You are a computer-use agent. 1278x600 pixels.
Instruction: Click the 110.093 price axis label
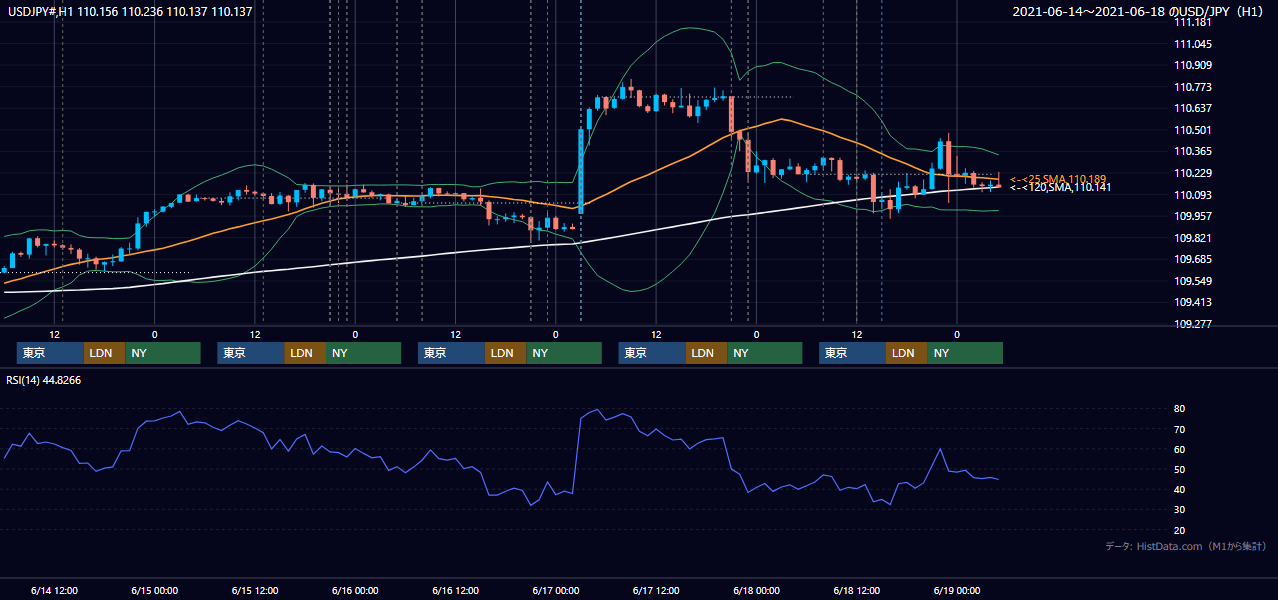(1194, 195)
